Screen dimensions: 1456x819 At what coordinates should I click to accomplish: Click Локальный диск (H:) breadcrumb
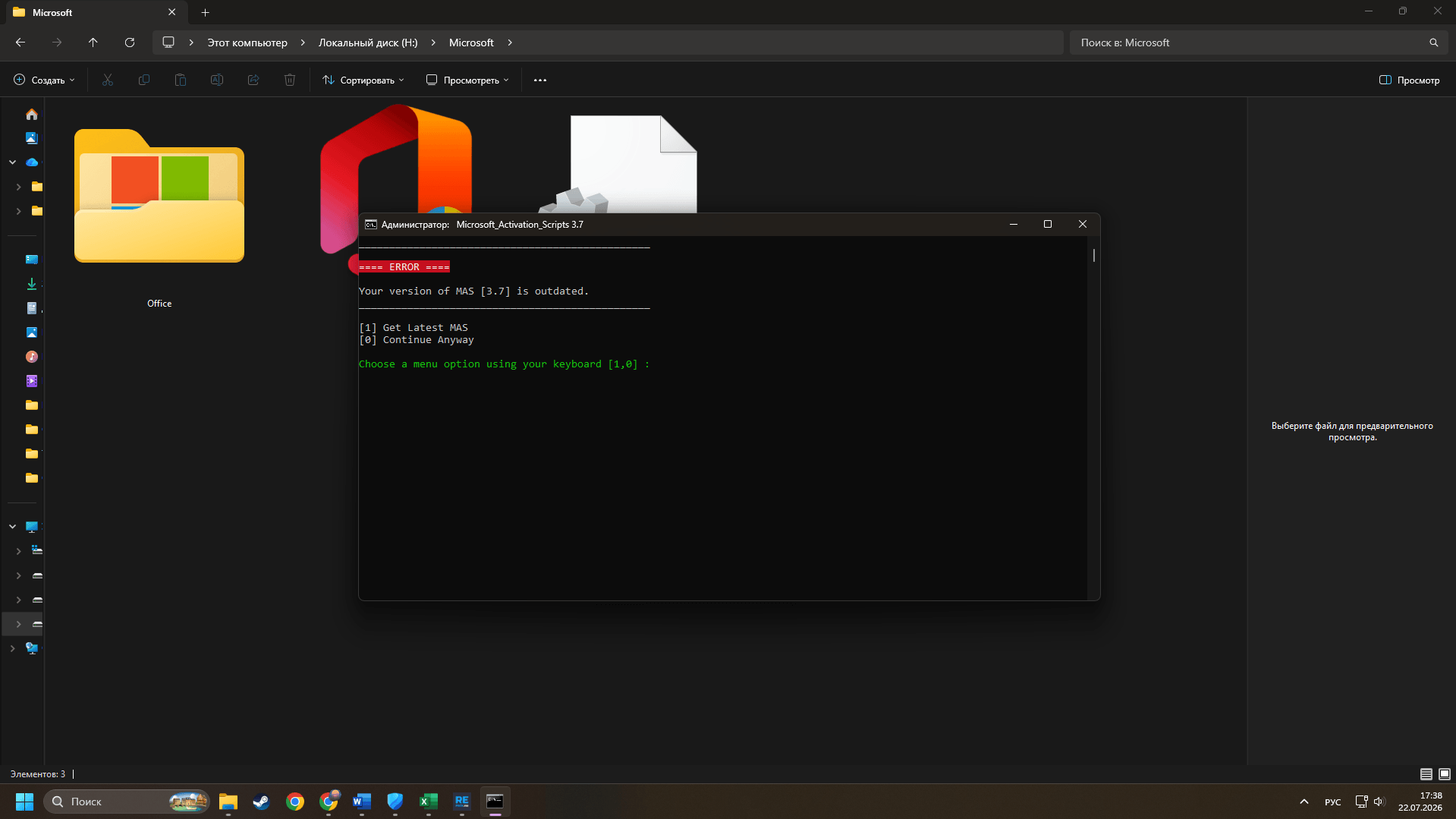tap(368, 43)
